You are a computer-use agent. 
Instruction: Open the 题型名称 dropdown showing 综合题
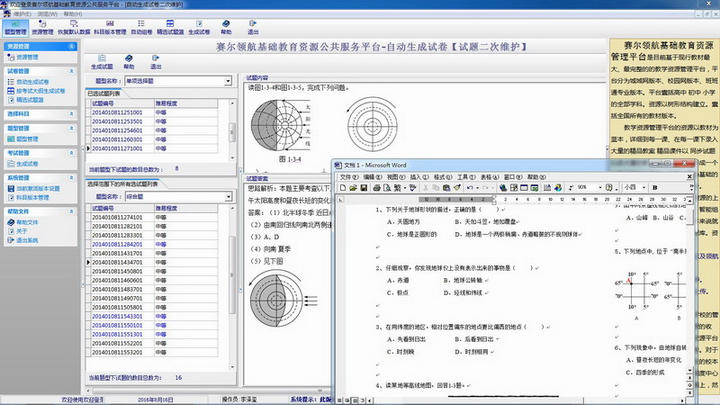[228, 197]
